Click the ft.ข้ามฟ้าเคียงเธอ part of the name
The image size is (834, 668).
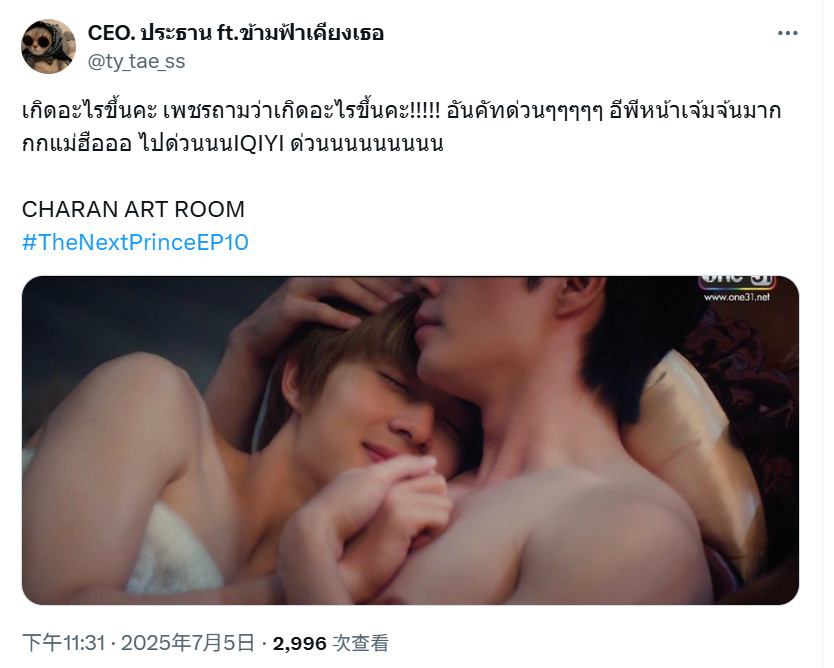pyautogui.click(x=300, y=33)
